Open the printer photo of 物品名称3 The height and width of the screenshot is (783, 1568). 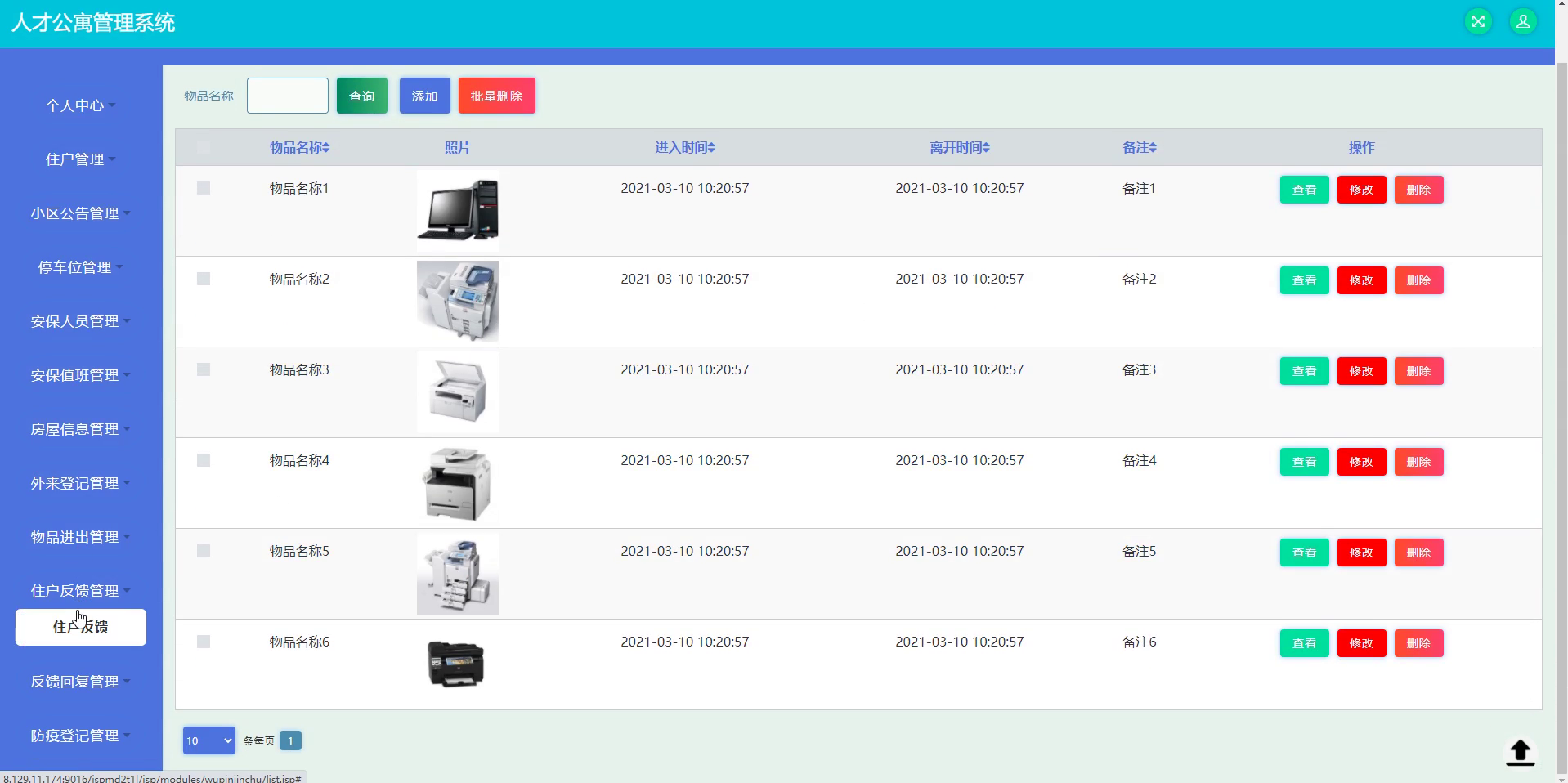(x=458, y=392)
